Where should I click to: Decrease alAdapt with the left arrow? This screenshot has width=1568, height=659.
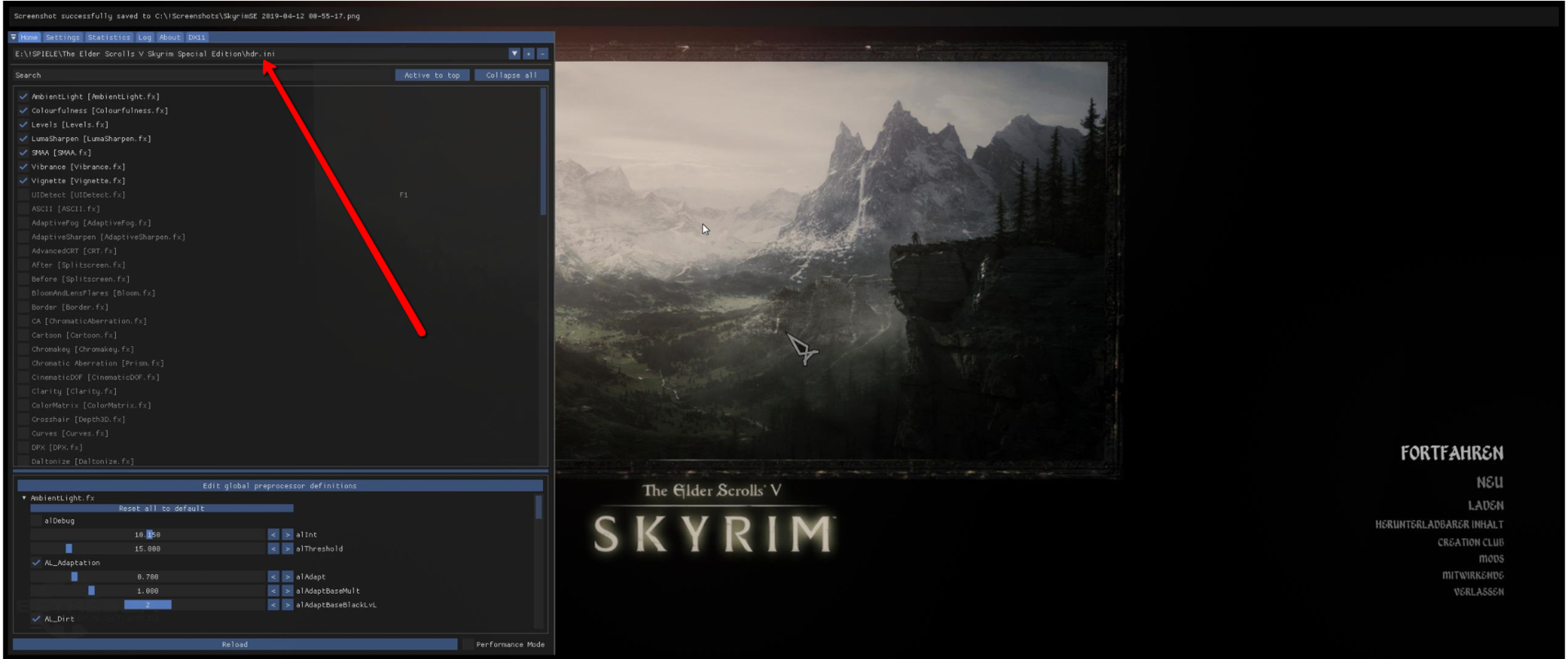tap(274, 577)
